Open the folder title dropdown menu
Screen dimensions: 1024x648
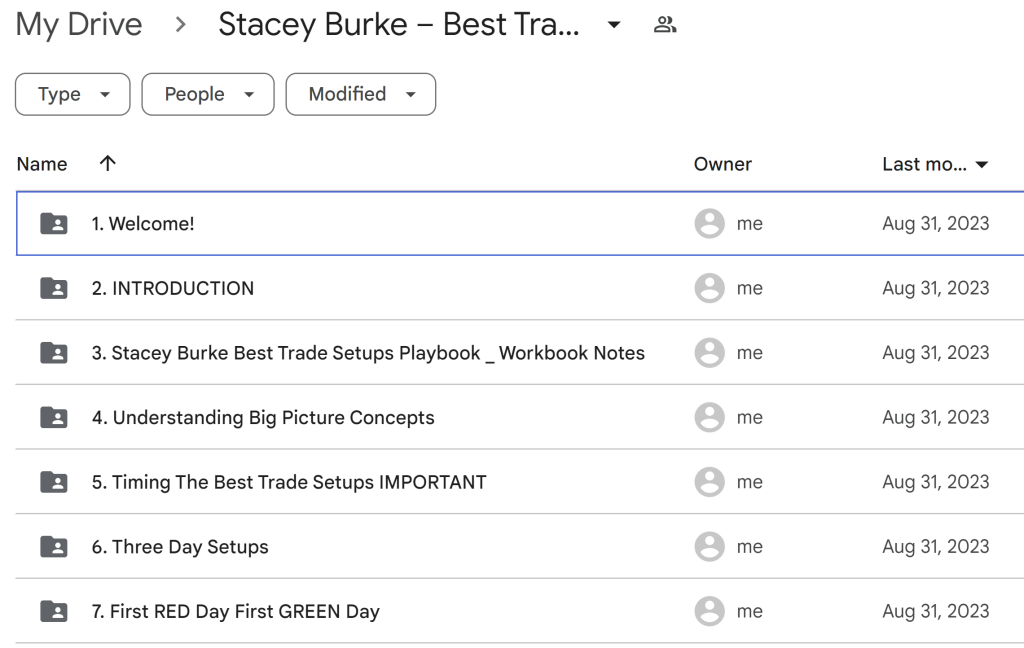click(x=614, y=24)
